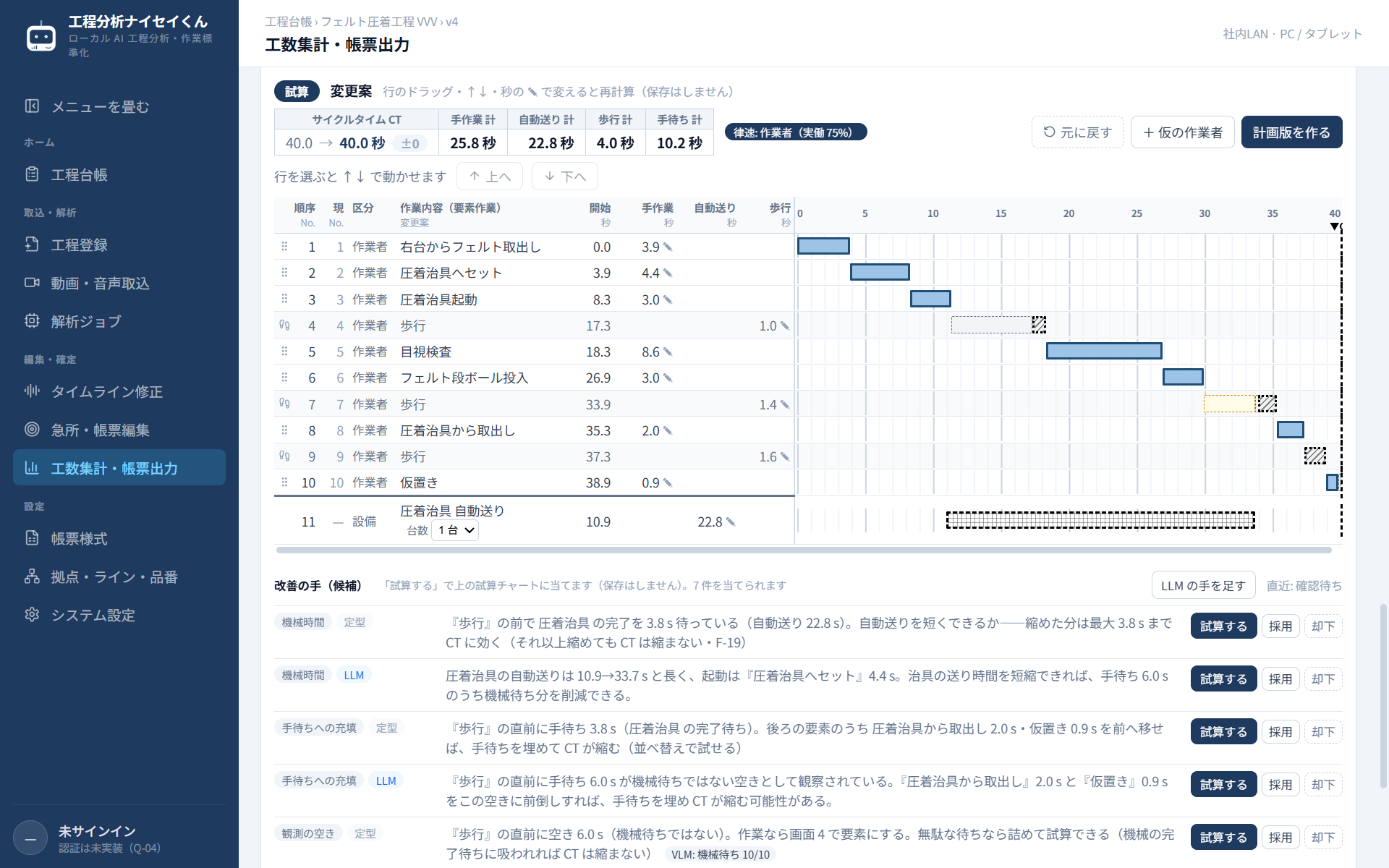Image resolution: width=1389 pixels, height=868 pixels.
Task: Click LLM の手を足す button
Action: click(1203, 585)
